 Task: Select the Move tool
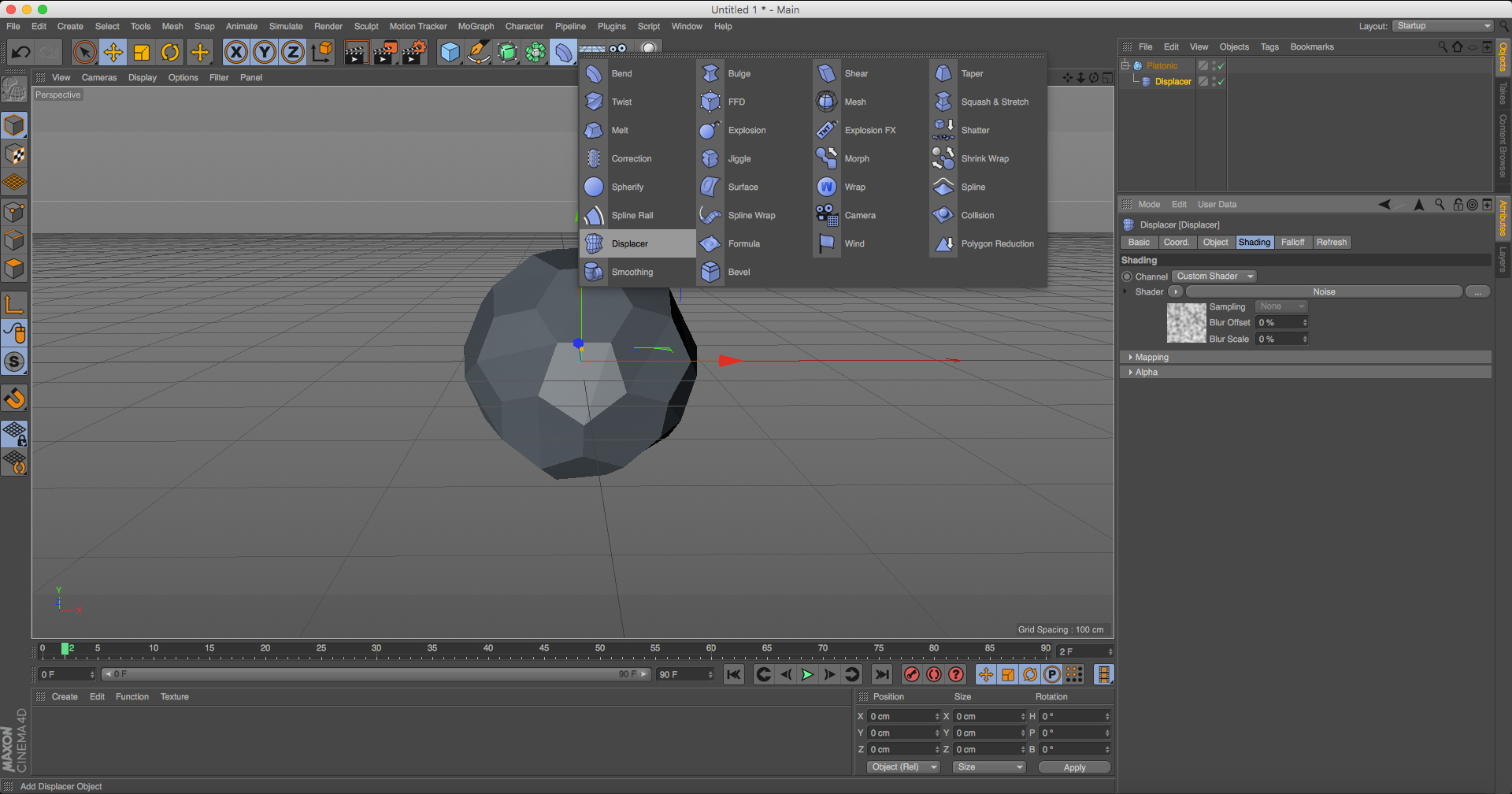click(x=113, y=52)
